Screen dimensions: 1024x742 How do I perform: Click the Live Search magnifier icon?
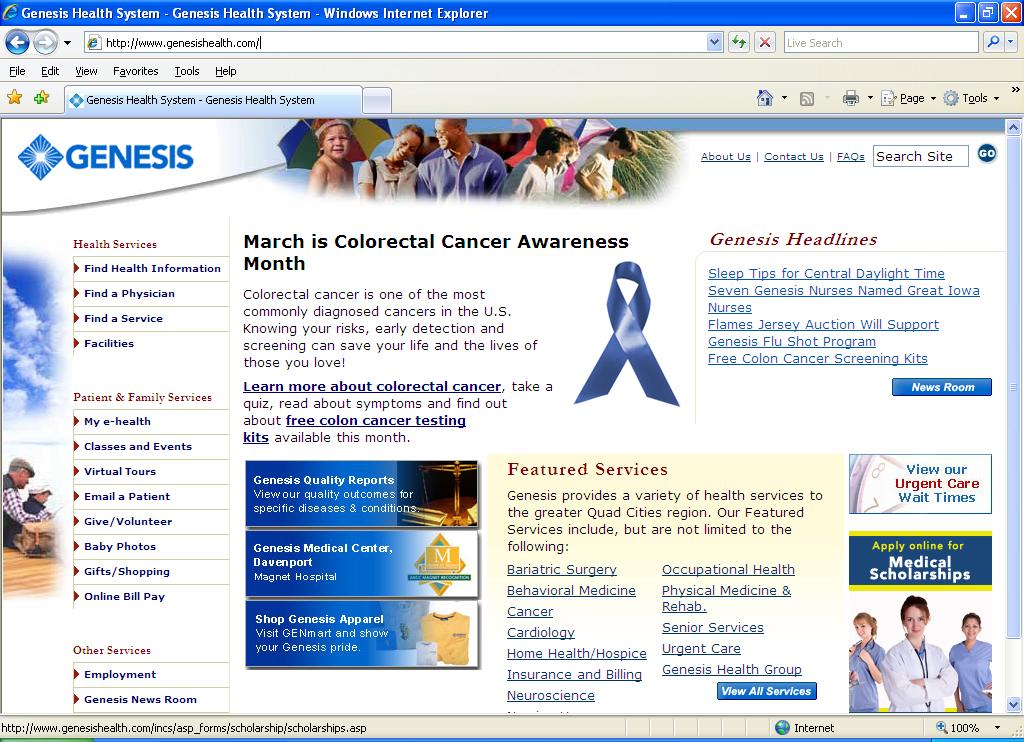point(993,42)
